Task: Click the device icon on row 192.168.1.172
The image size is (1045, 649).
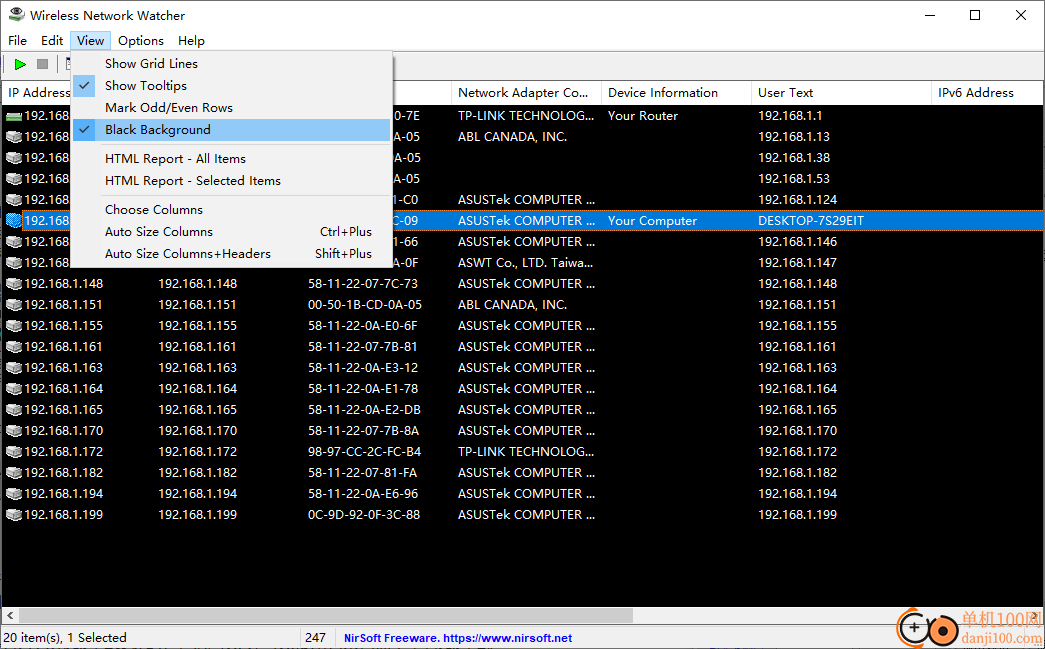Action: coord(14,452)
